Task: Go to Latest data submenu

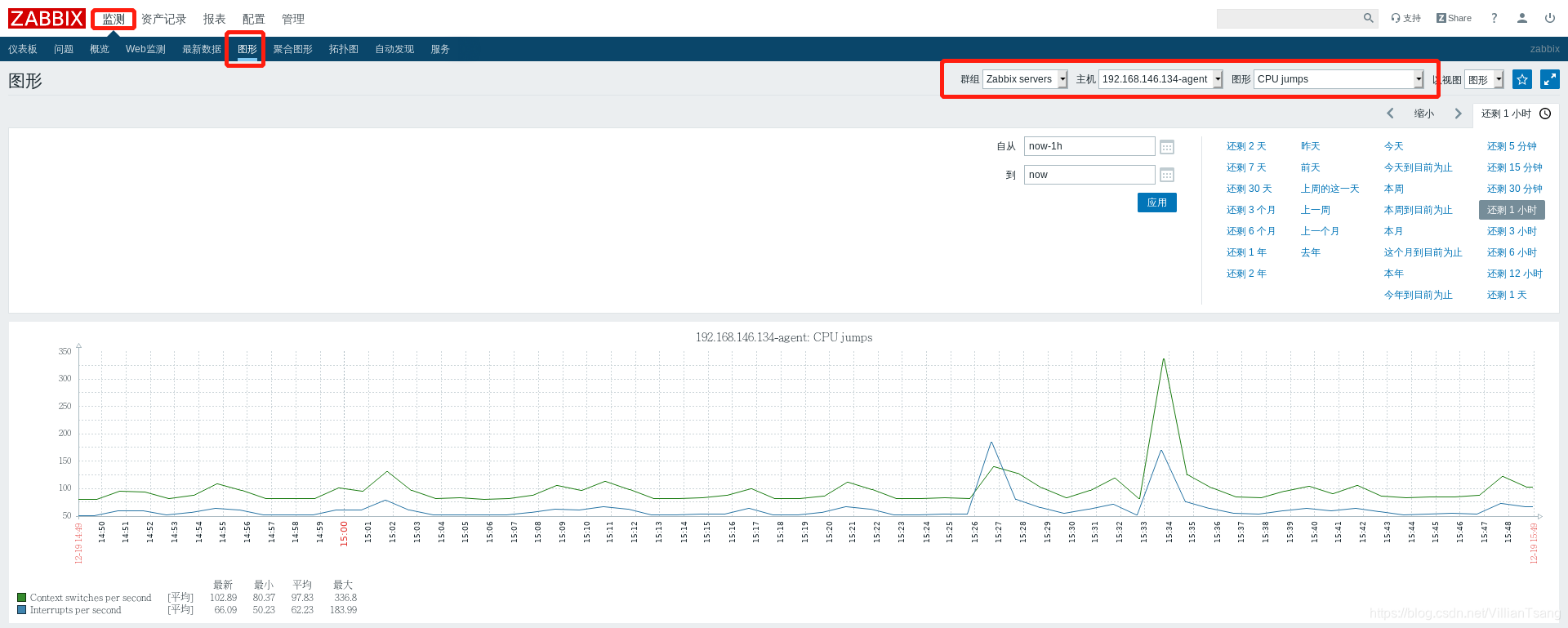Action: tap(202, 49)
